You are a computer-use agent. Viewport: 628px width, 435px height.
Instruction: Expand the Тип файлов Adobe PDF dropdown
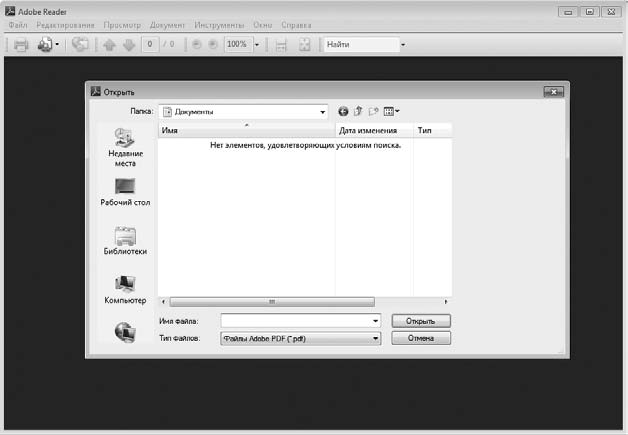[x=300, y=338]
